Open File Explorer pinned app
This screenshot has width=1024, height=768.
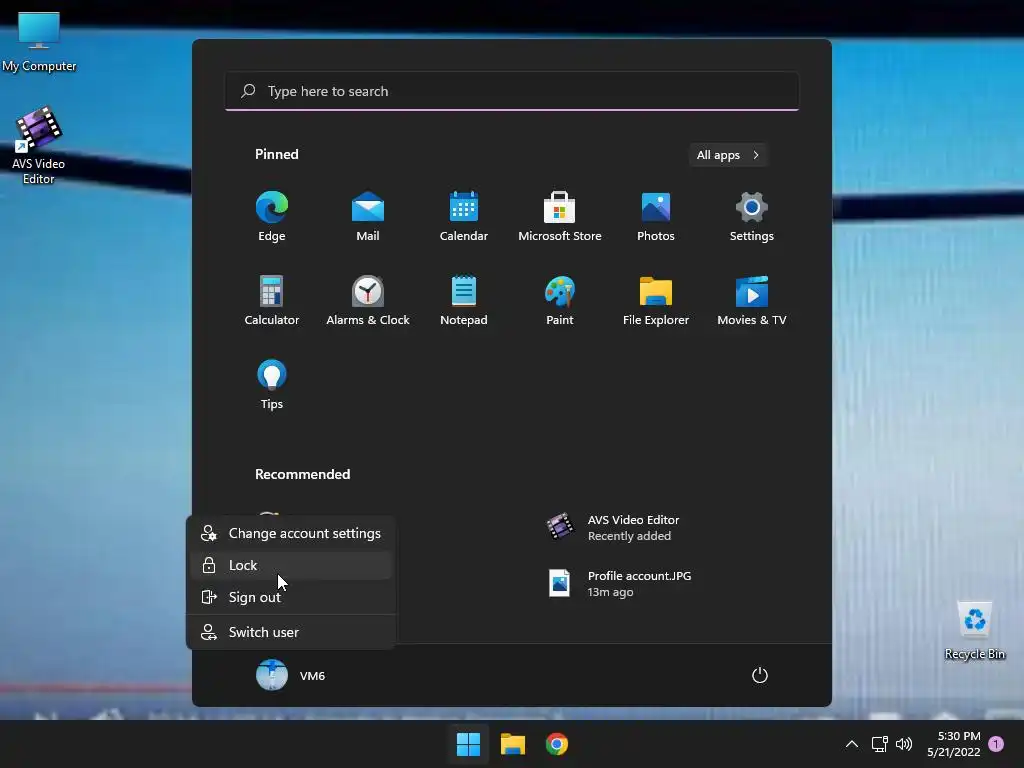656,300
